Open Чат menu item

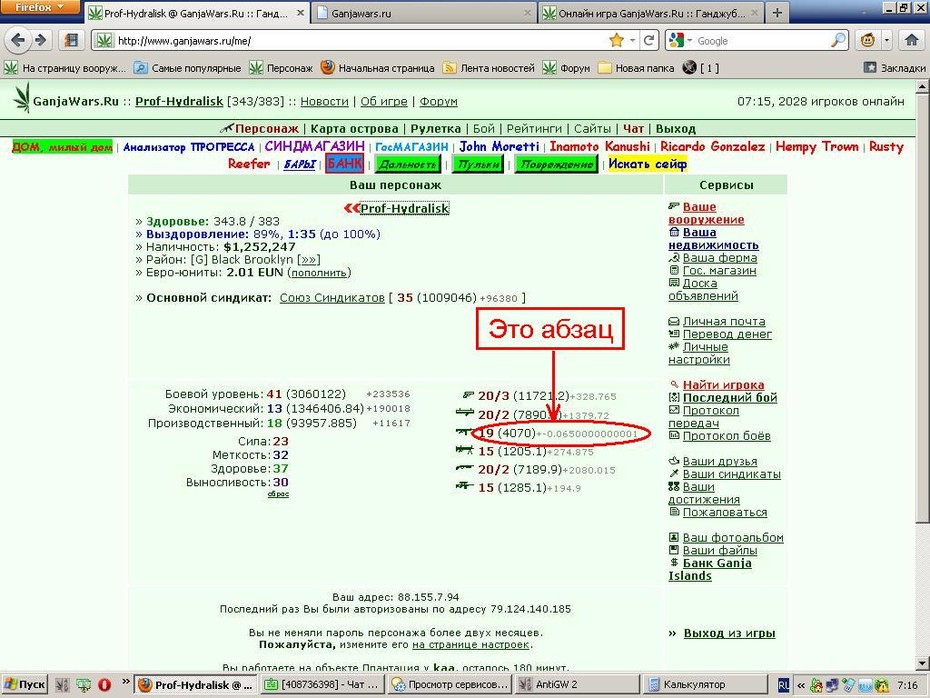(633, 129)
